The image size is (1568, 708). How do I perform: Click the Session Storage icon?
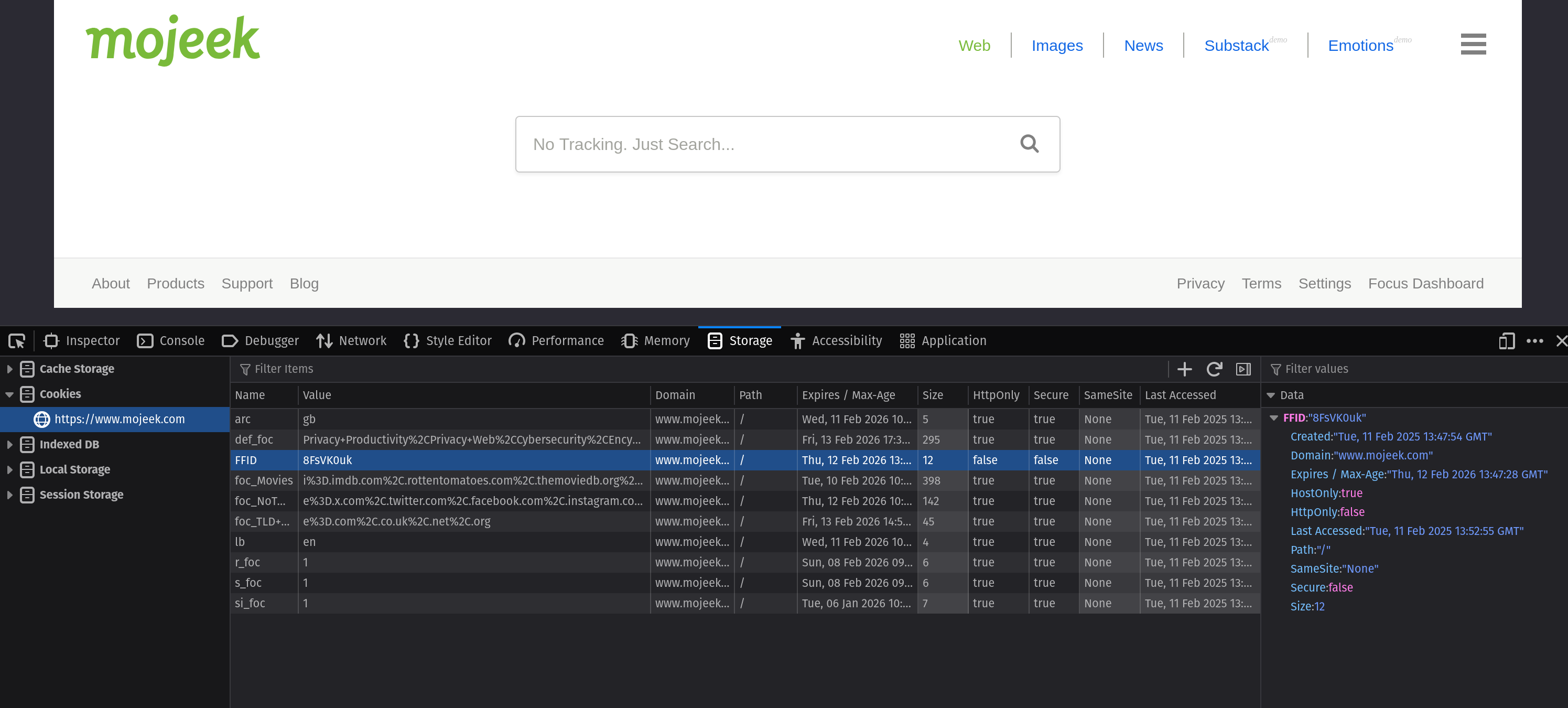tap(27, 495)
